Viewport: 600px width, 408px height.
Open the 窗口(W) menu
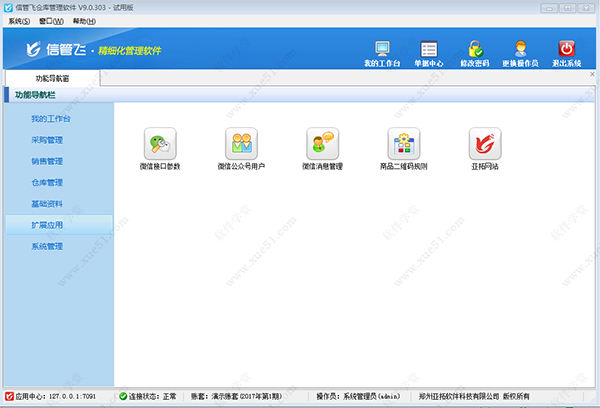[x=52, y=21]
